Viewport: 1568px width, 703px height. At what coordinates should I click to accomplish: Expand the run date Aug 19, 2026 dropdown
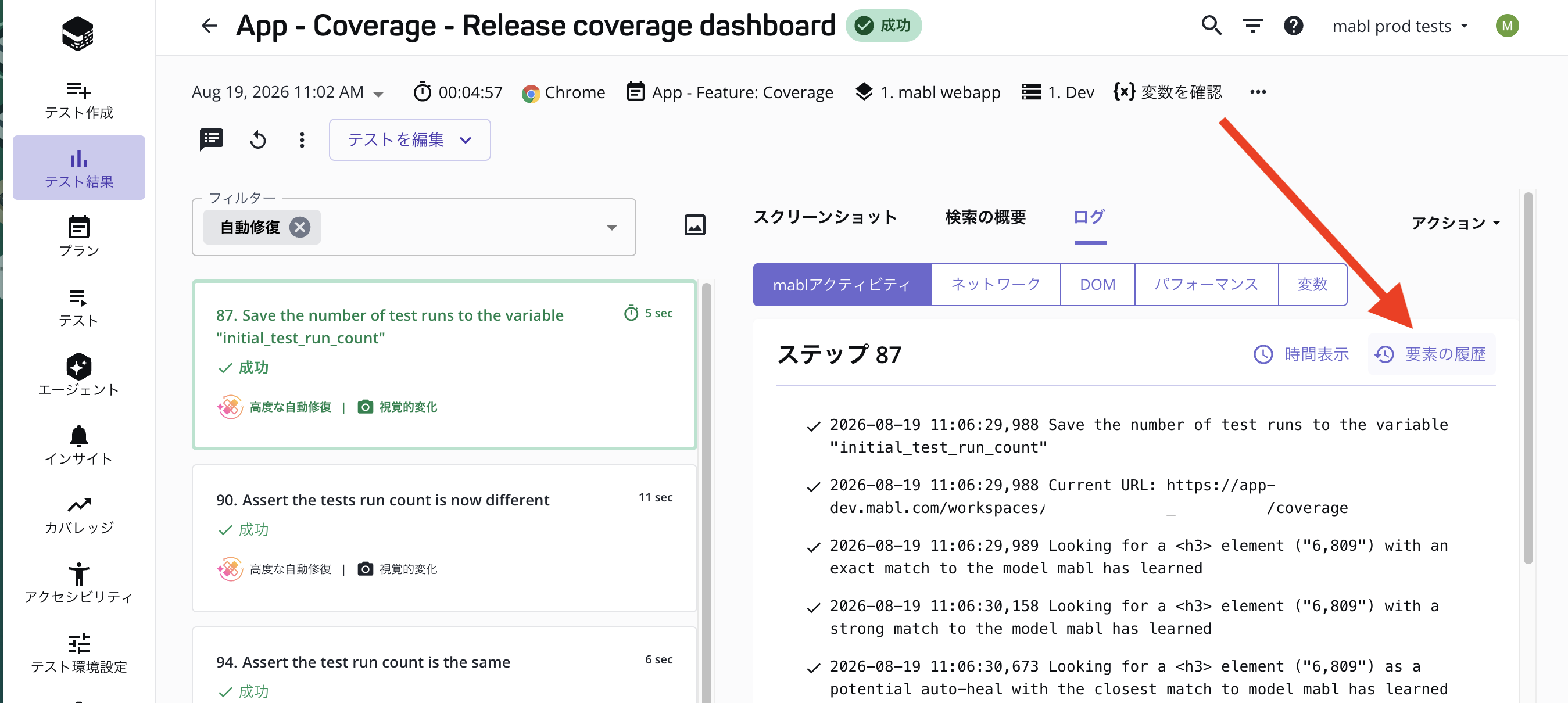pyautogui.click(x=378, y=93)
